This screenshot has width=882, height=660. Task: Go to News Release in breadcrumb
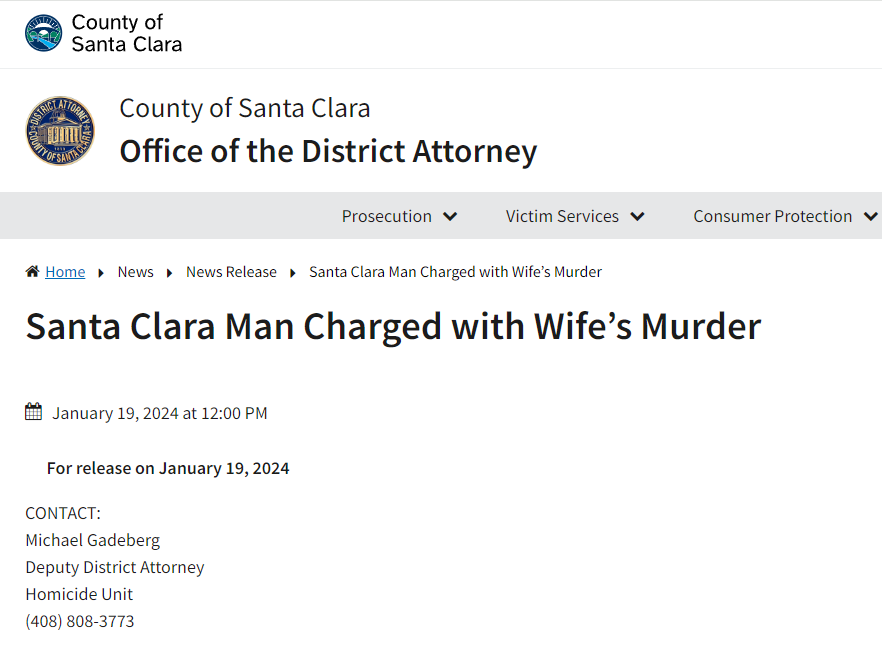[231, 272]
